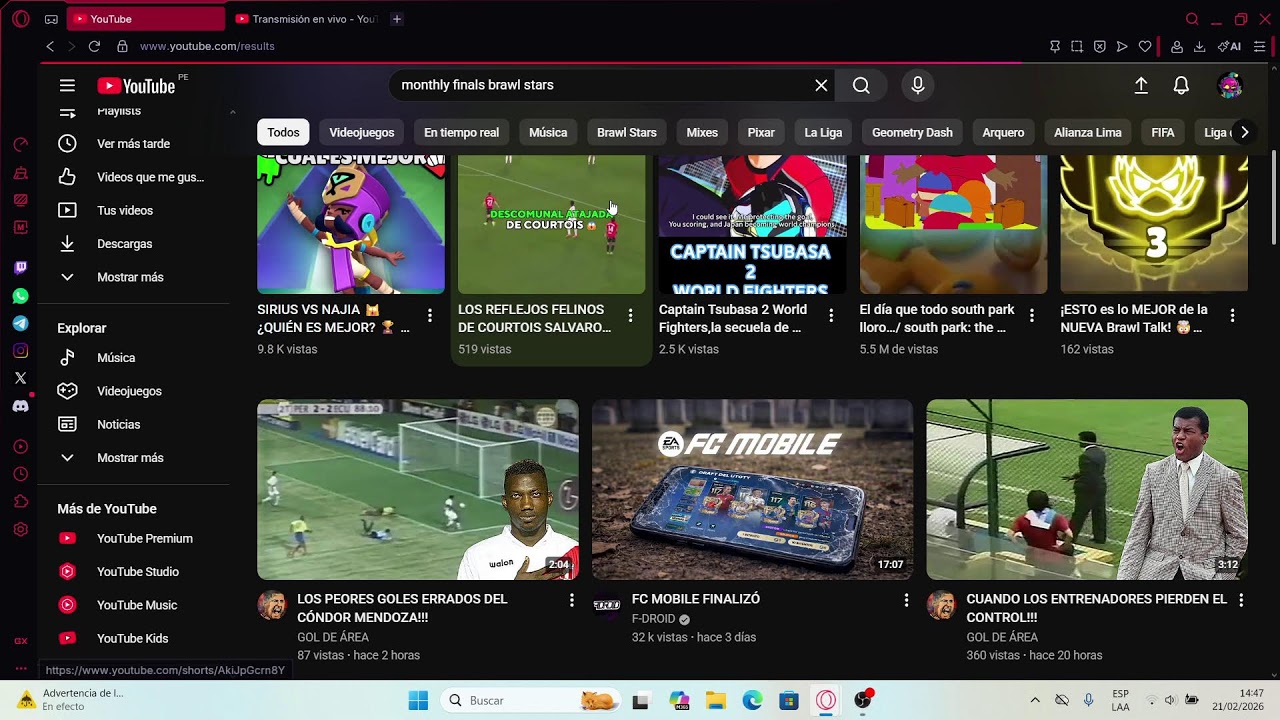The image size is (1280, 720).
Task: Select the 'Geometry Dash' filter chip
Action: pyautogui.click(x=912, y=132)
